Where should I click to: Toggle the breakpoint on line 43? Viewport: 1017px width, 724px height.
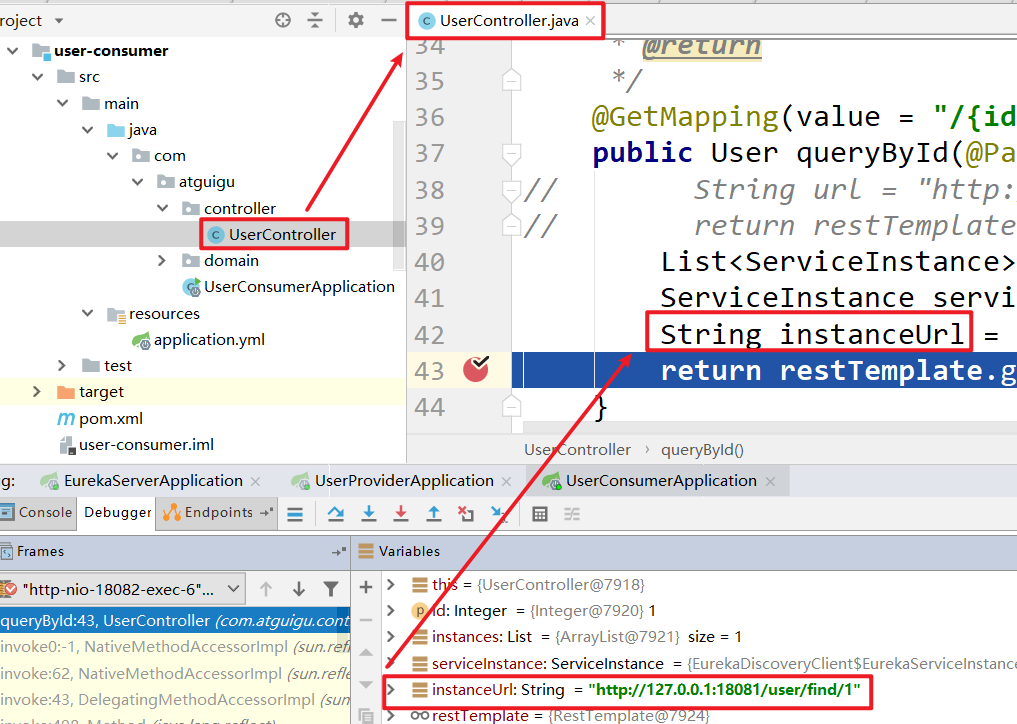(476, 370)
